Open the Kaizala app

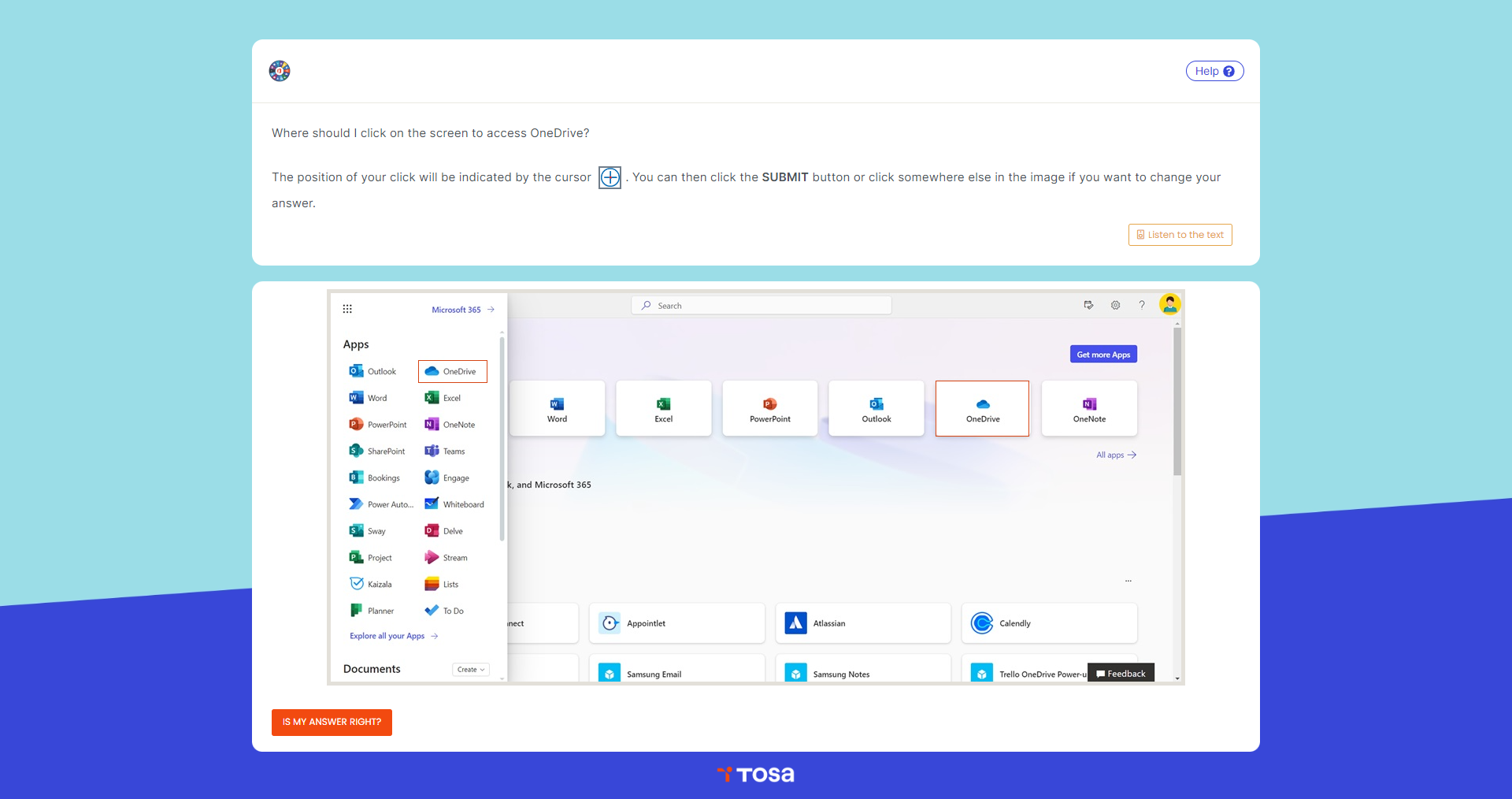370,585
